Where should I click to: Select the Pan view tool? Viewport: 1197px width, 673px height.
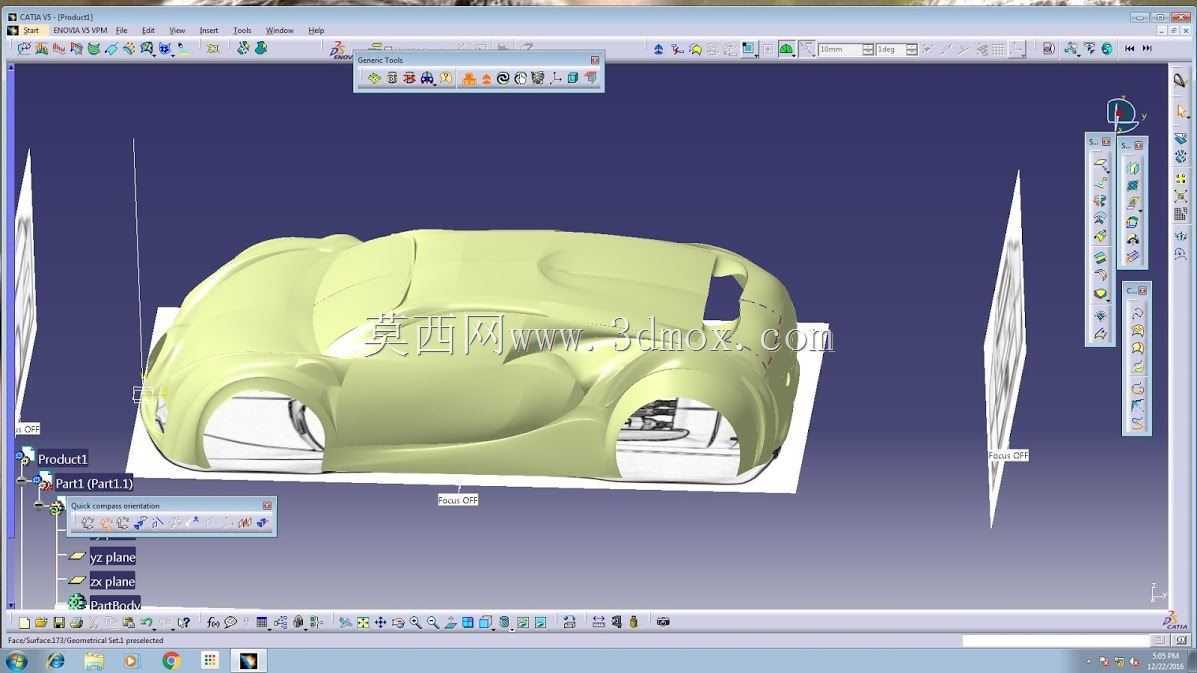(380, 623)
